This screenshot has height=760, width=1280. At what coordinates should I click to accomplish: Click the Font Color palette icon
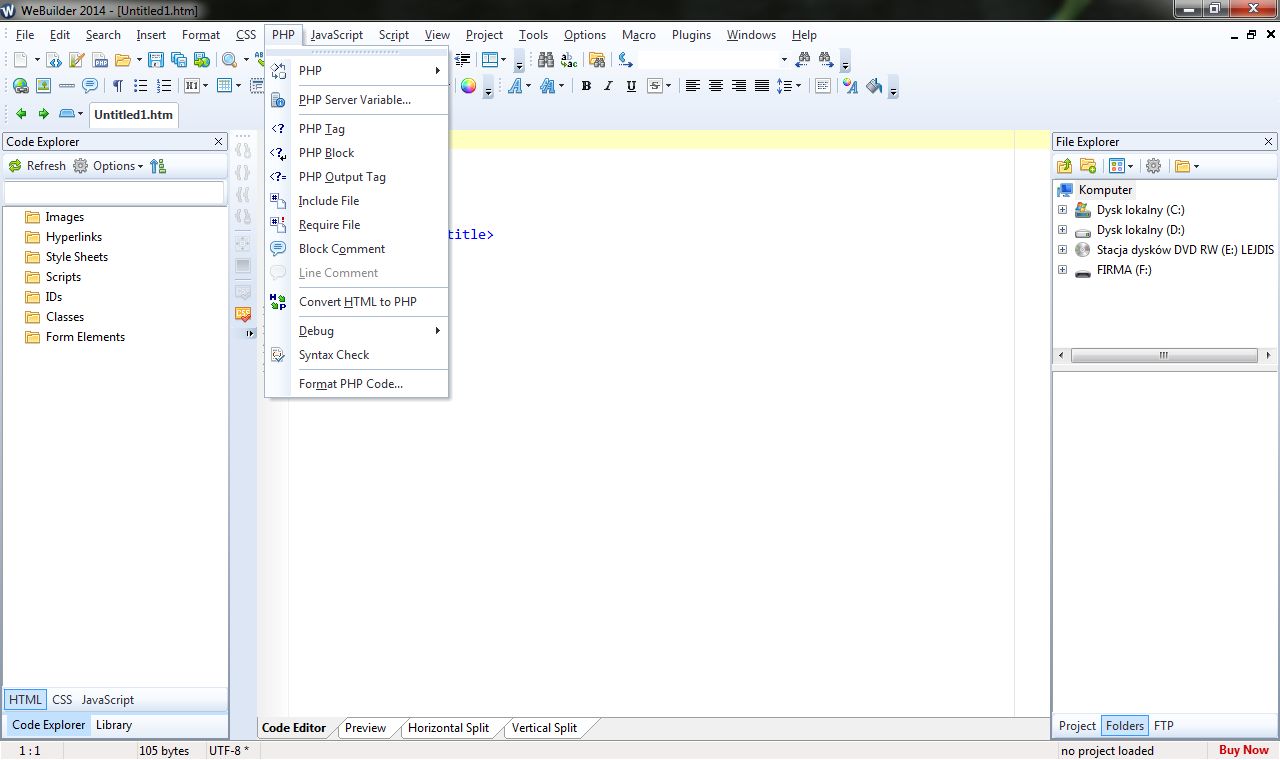[x=850, y=86]
